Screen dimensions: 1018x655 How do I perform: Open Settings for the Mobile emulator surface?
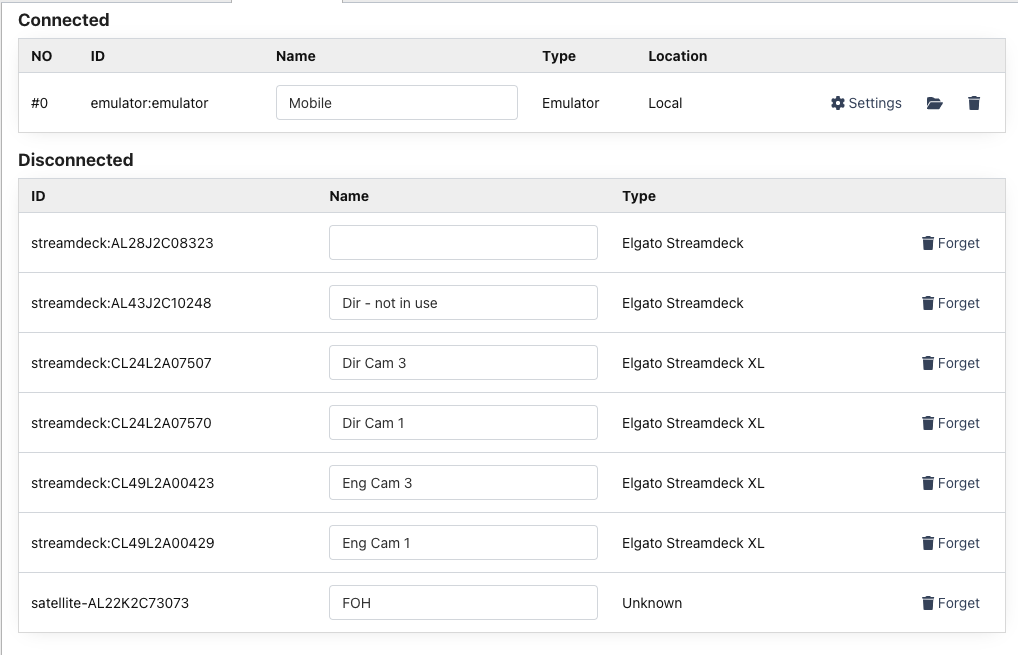pyautogui.click(x=865, y=103)
